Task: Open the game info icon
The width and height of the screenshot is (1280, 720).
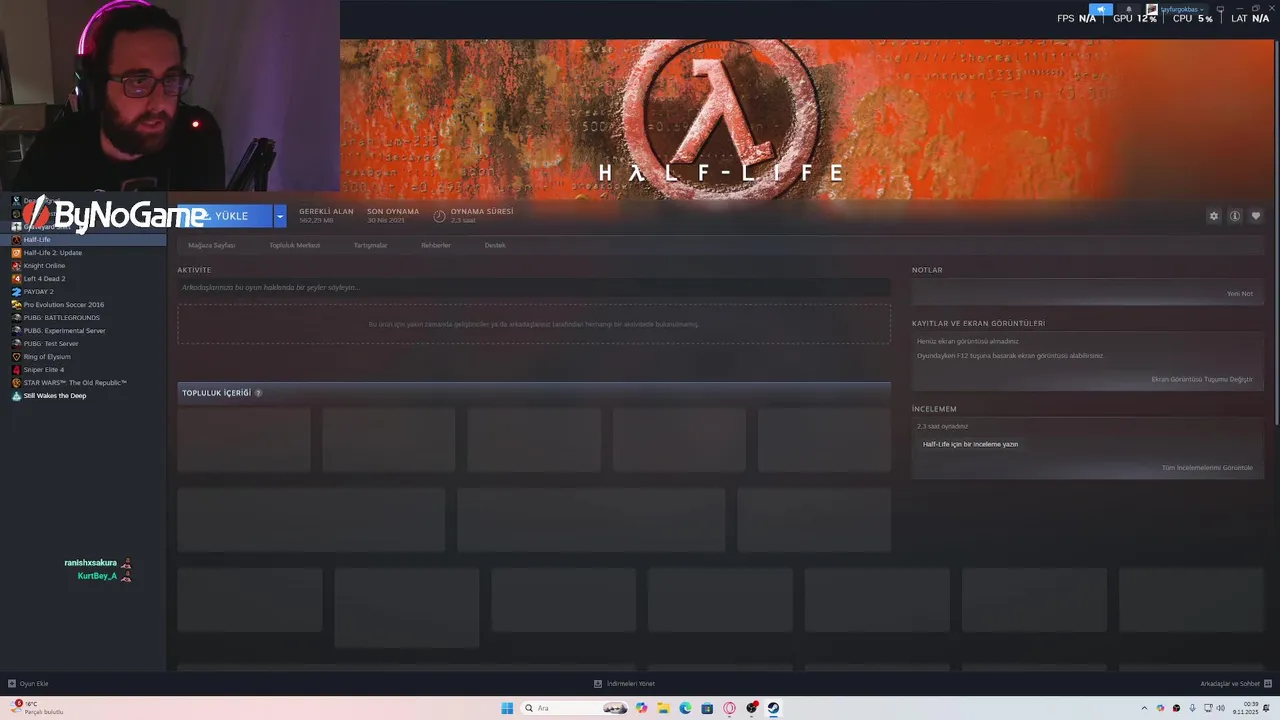Action: coord(1235,216)
